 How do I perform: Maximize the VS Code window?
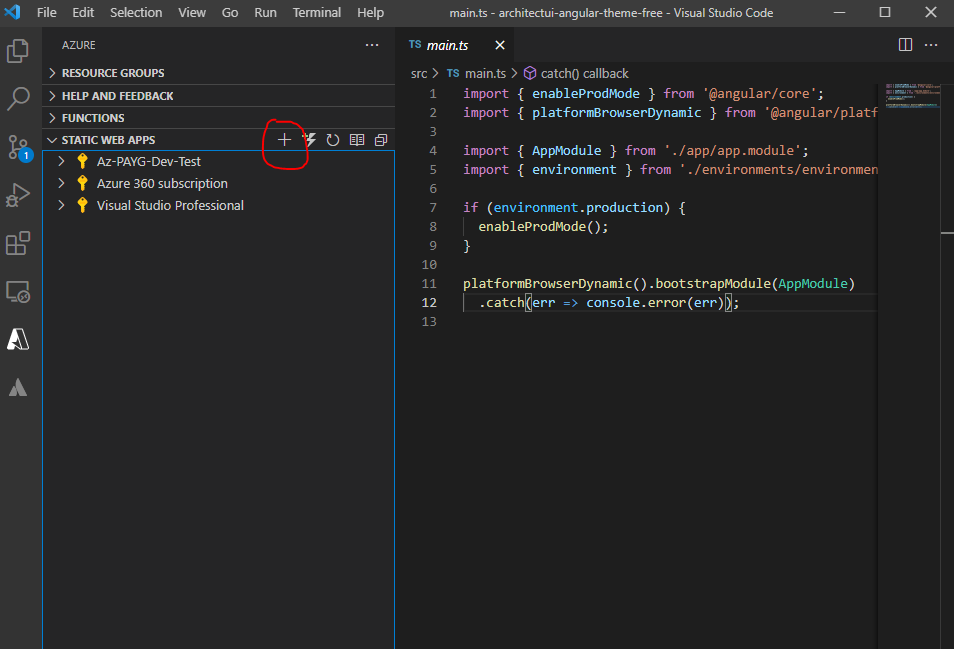click(x=885, y=12)
